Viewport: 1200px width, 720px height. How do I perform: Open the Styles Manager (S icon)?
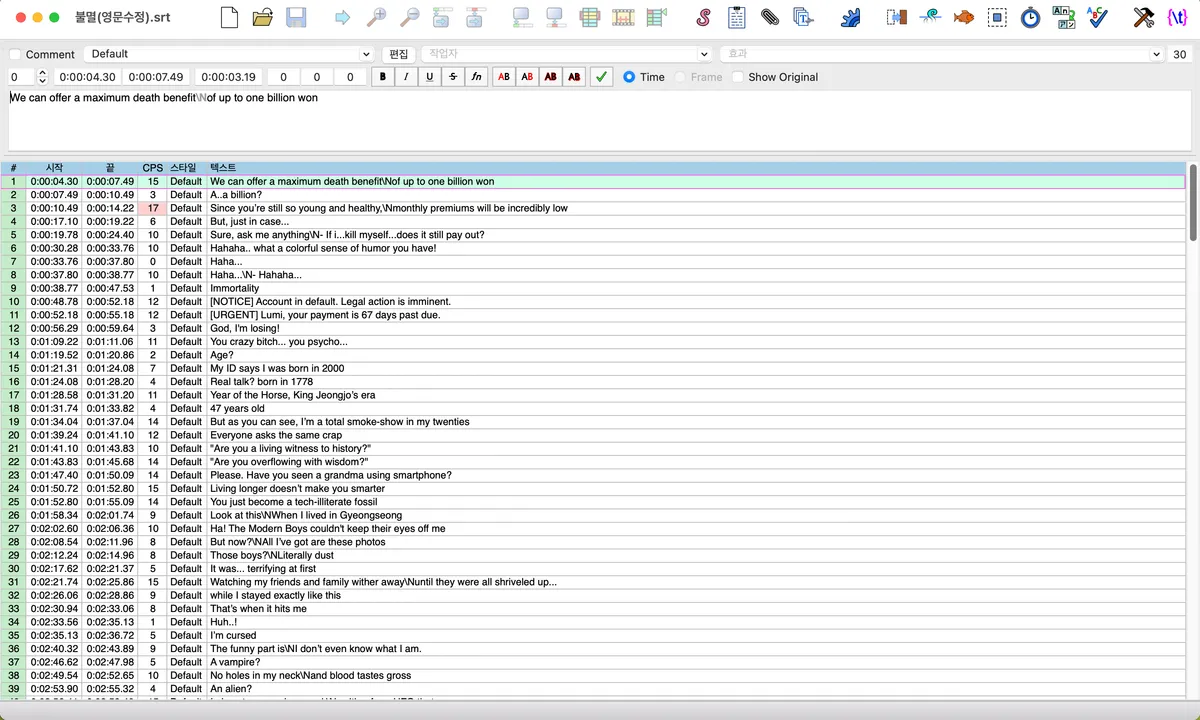(704, 17)
